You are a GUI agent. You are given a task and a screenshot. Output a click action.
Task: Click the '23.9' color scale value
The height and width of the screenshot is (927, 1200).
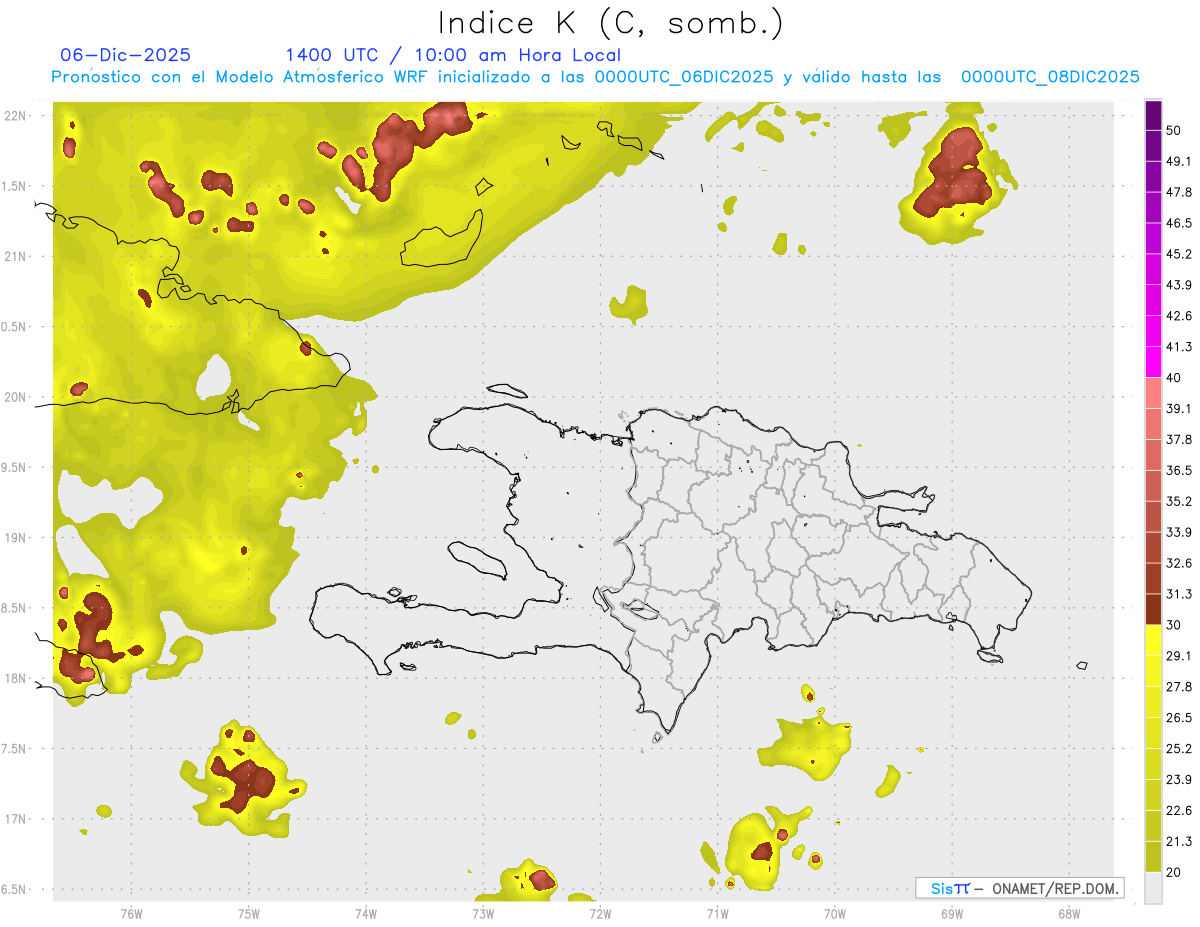coord(1179,779)
